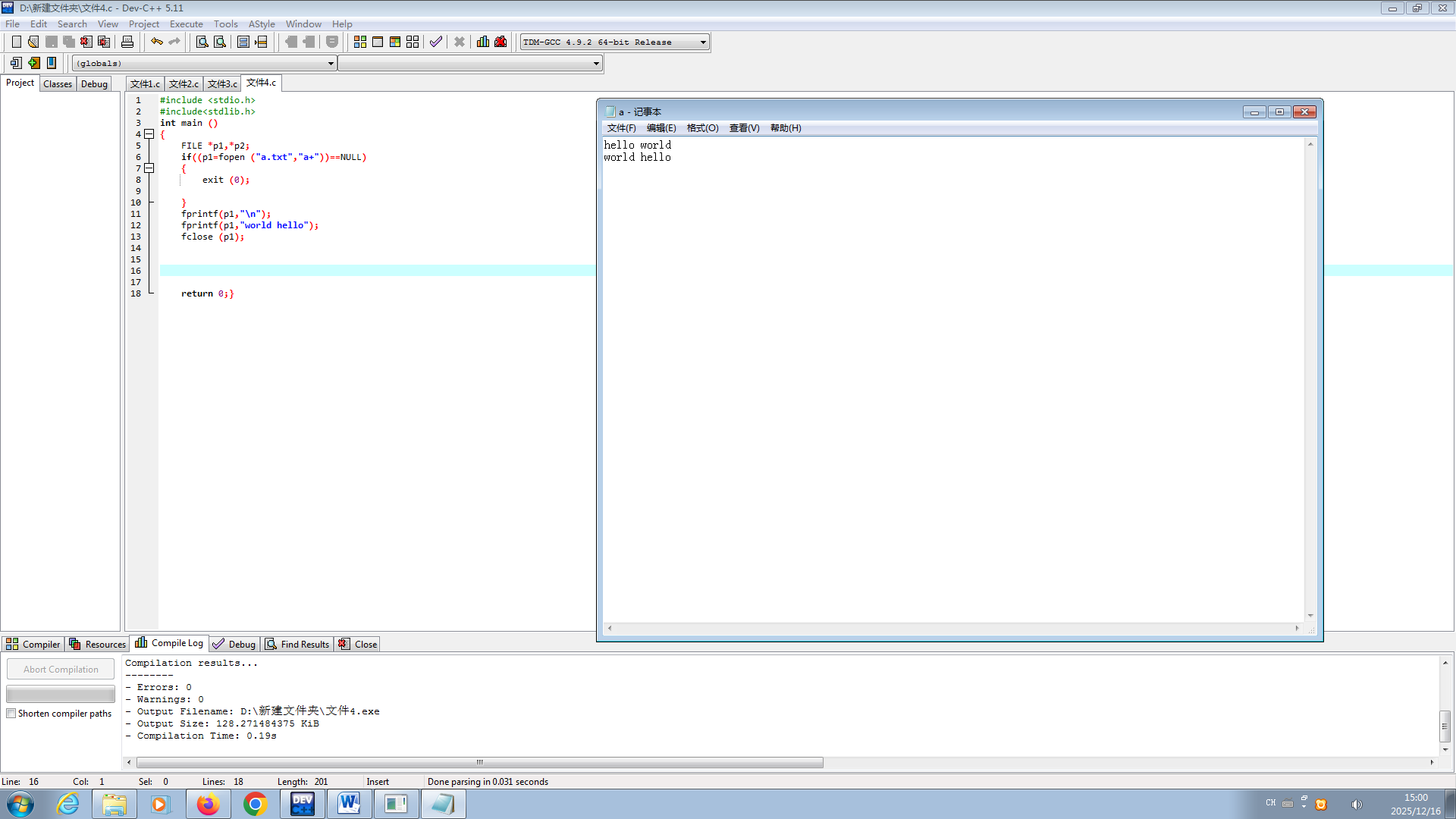Enable Shorten compiler paths checkbox
1456x819 pixels.
[x=11, y=714]
